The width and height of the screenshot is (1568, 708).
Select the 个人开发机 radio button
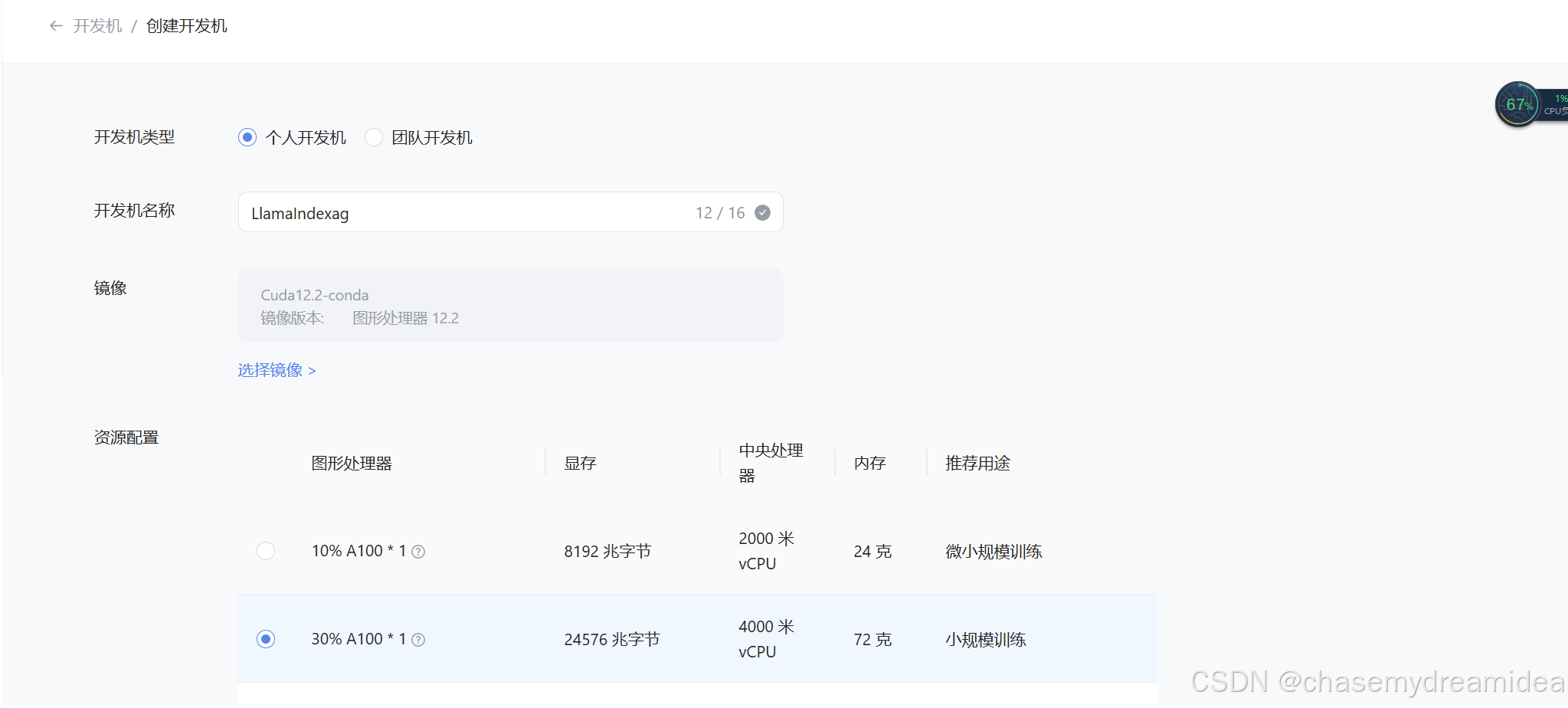pyautogui.click(x=247, y=137)
